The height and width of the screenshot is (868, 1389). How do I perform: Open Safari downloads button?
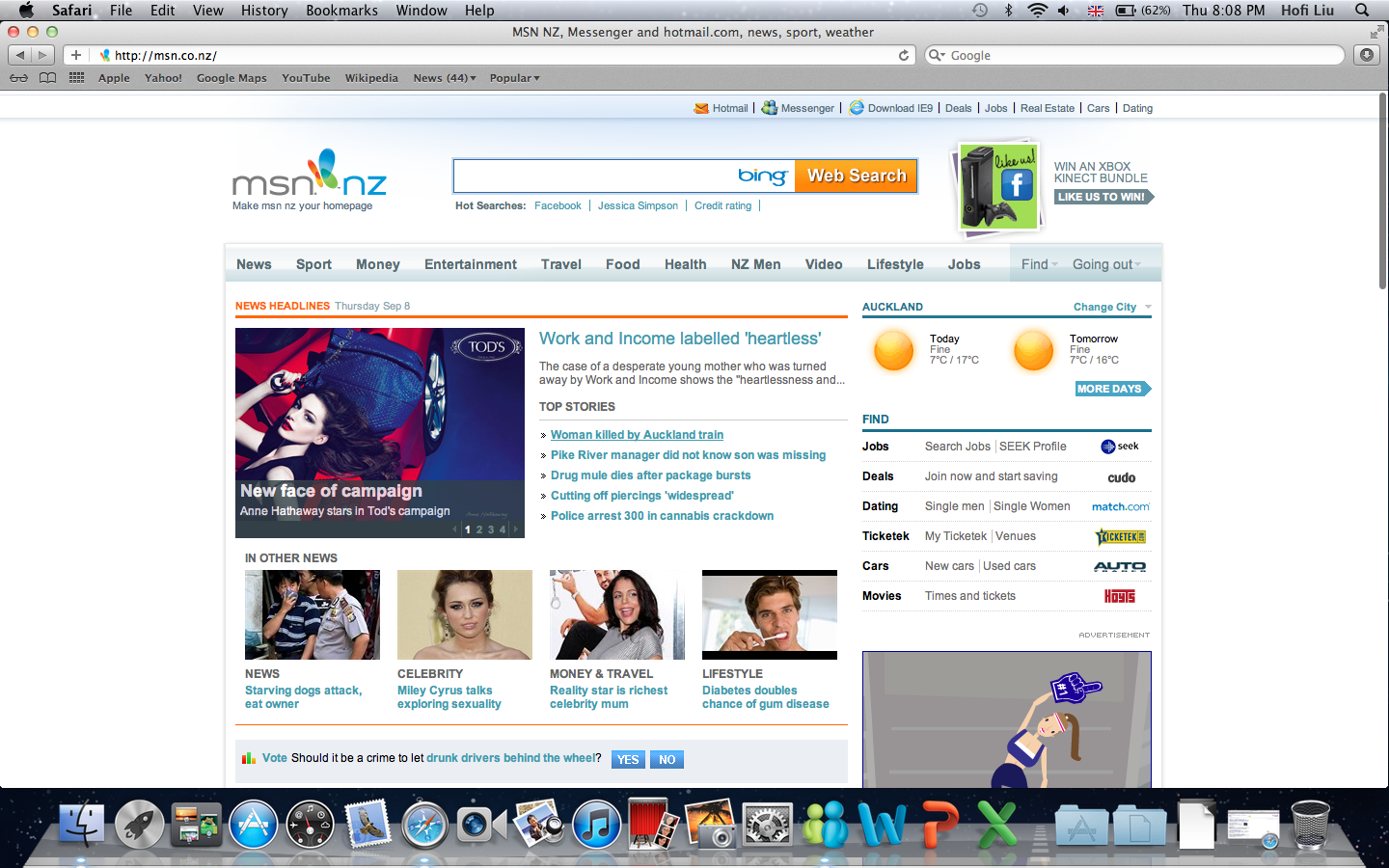[1367, 55]
